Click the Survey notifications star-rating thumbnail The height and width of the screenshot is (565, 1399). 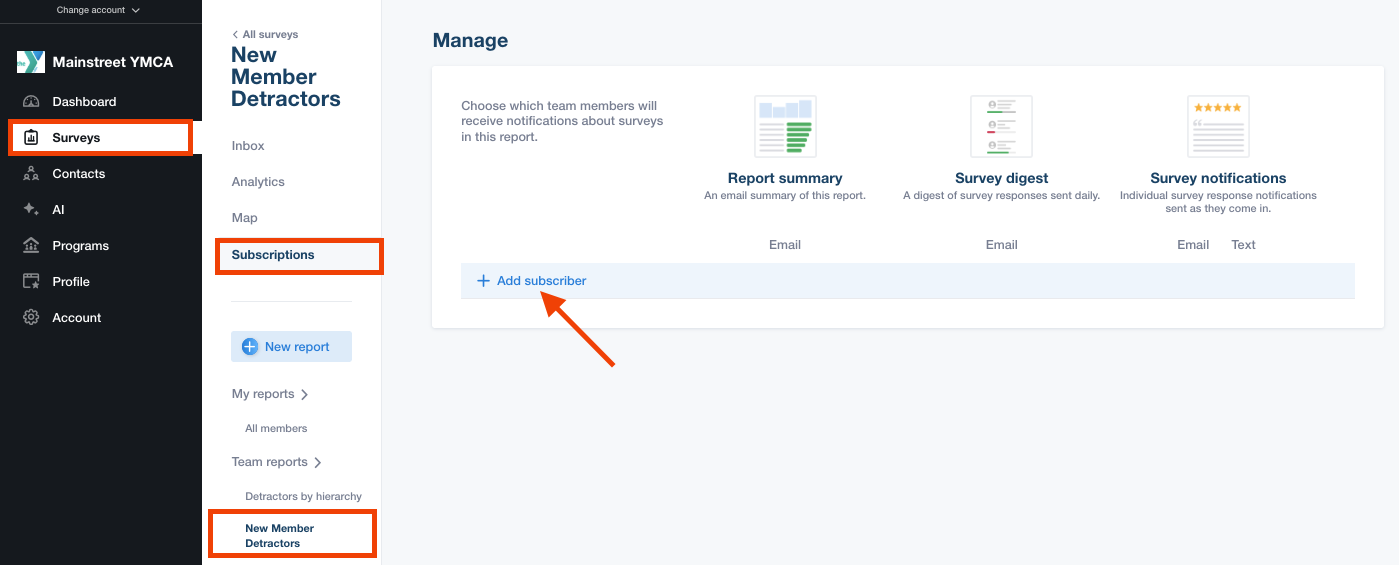coord(1218,127)
